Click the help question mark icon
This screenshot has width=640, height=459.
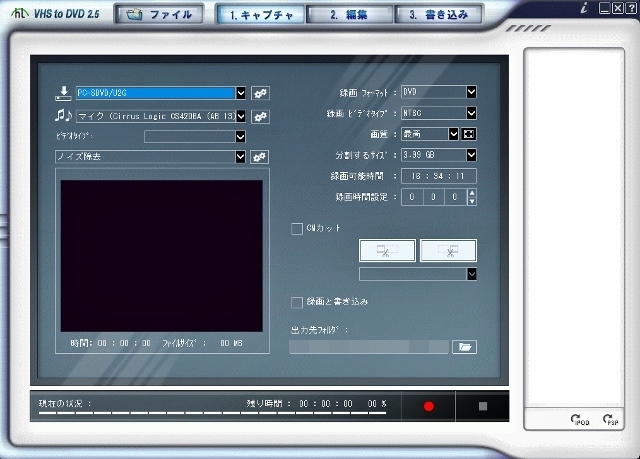tap(630, 8)
